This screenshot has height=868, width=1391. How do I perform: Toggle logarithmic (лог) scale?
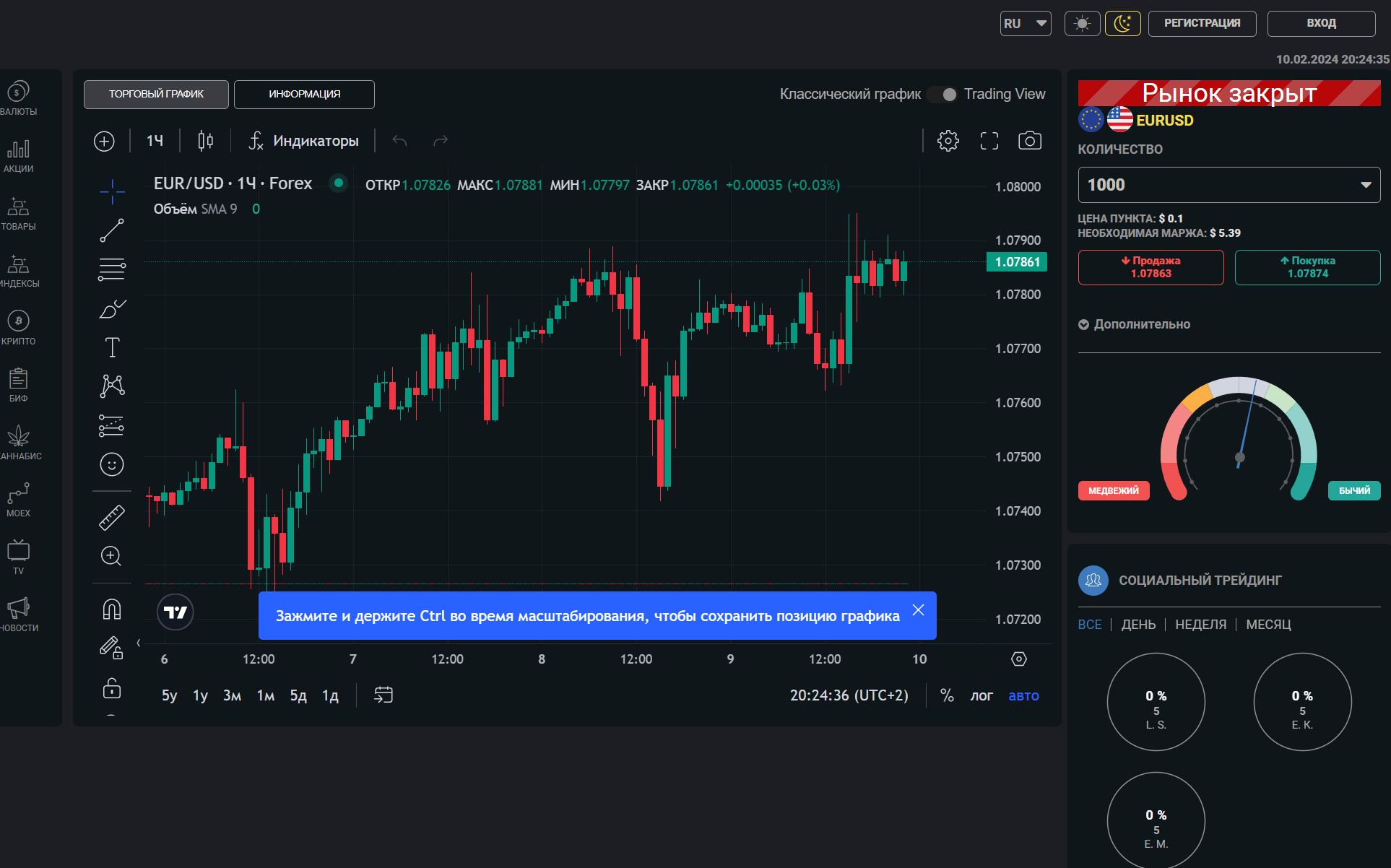981,695
